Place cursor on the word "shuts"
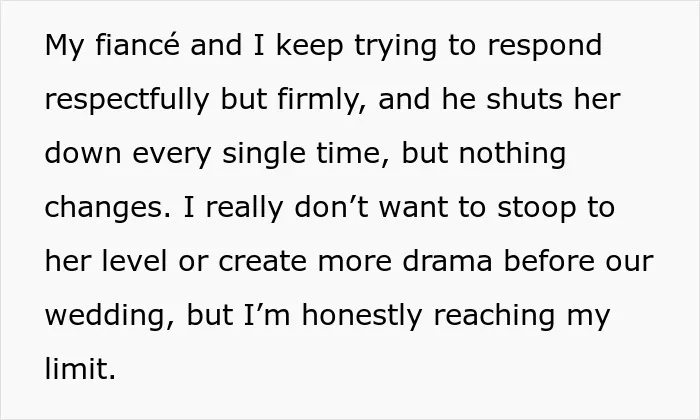The width and height of the screenshot is (700, 420). [x=524, y=99]
